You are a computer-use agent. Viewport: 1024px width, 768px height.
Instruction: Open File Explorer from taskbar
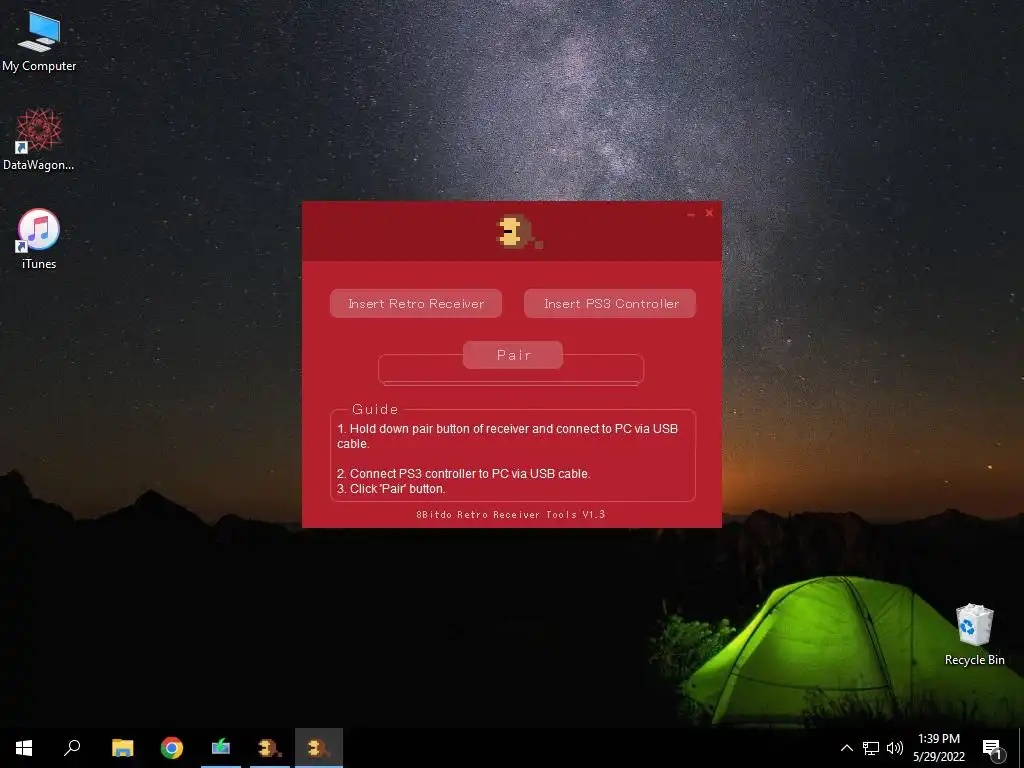click(x=122, y=748)
